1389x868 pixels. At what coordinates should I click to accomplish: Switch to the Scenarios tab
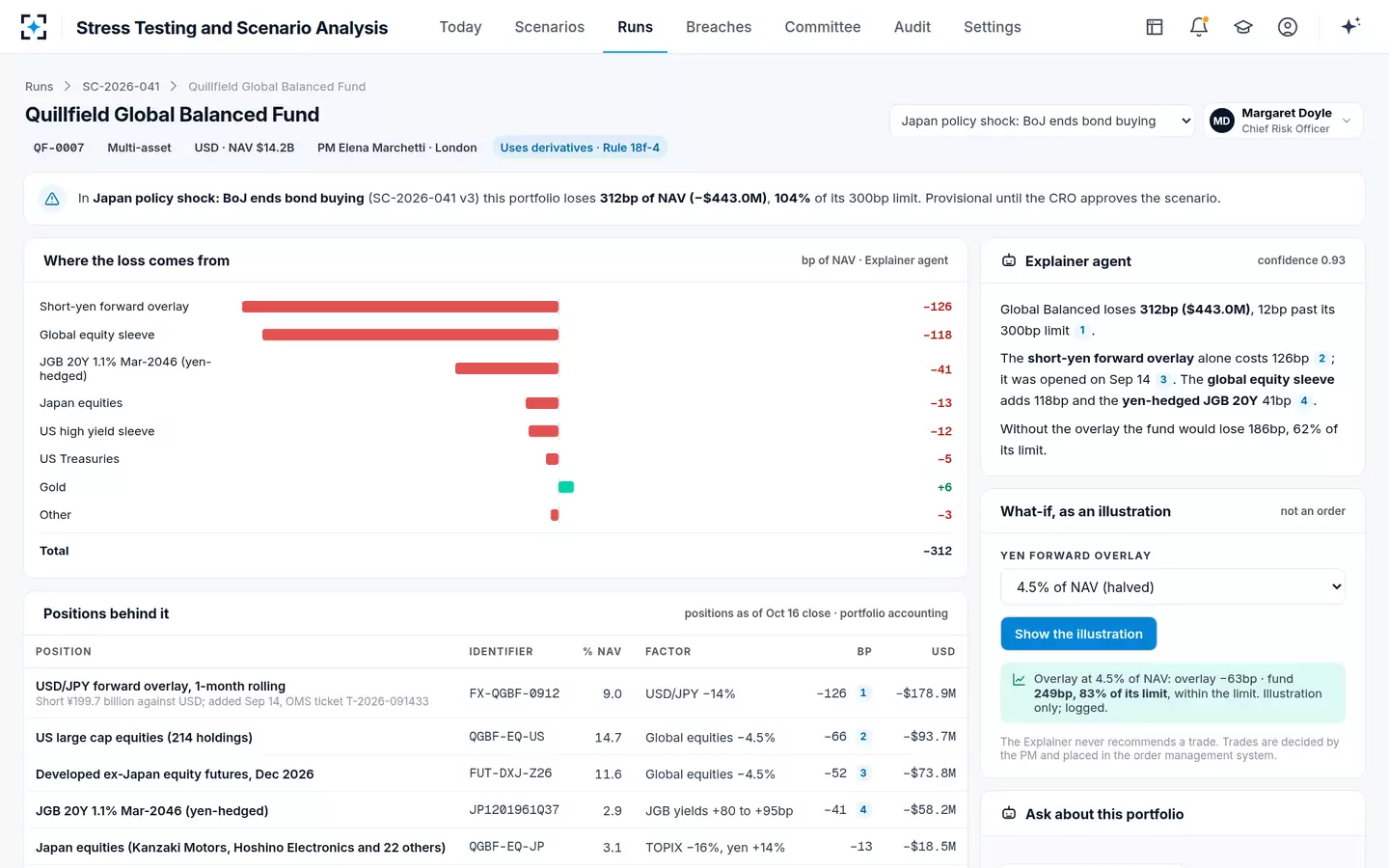pos(550,27)
